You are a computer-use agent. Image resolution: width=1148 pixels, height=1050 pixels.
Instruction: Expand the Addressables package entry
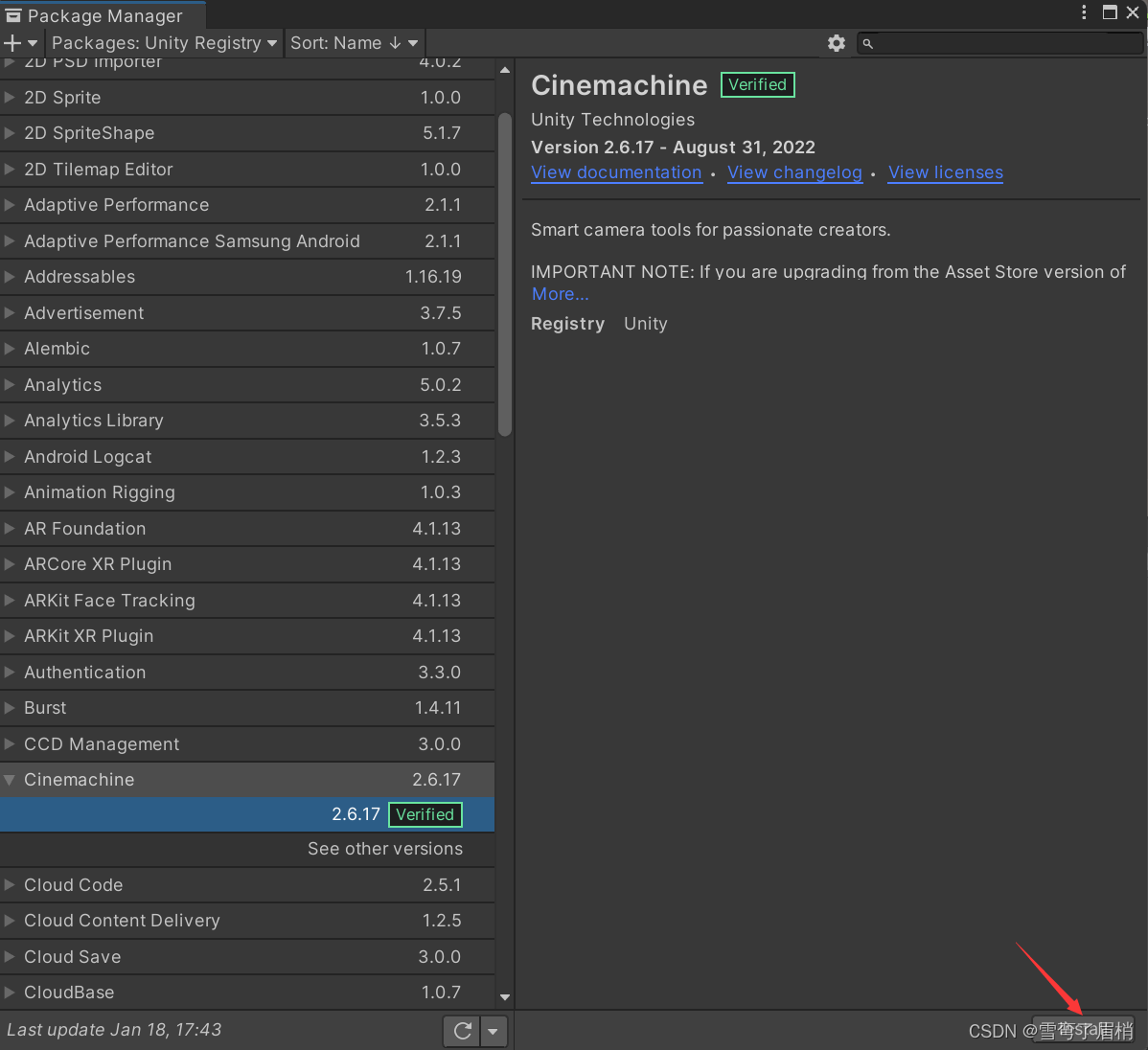point(10,277)
